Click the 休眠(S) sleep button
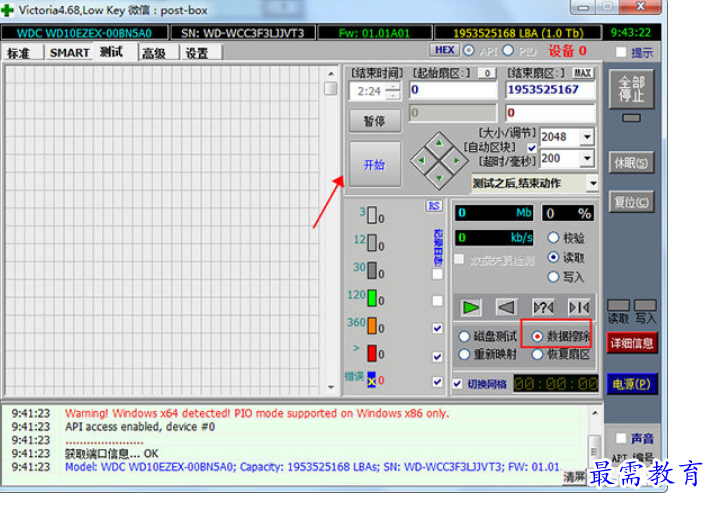 tap(631, 163)
